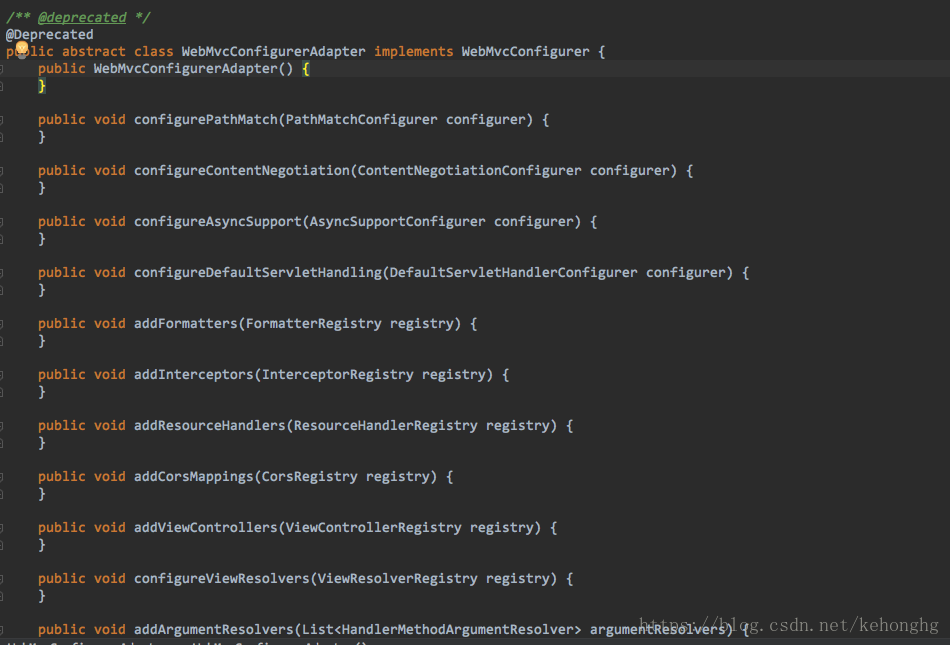Click the ResourceHandlerRegistry parameter type
The height and width of the screenshot is (645, 950).
click(x=385, y=425)
